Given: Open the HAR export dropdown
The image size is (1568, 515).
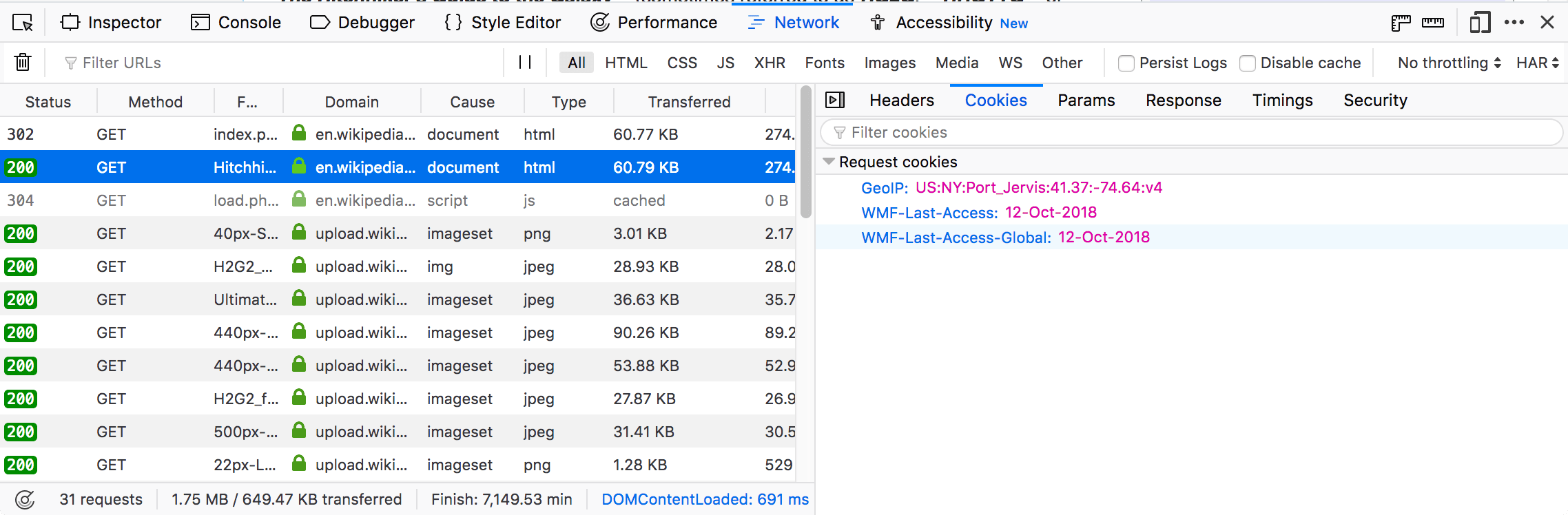Looking at the screenshot, I should click(x=1537, y=63).
